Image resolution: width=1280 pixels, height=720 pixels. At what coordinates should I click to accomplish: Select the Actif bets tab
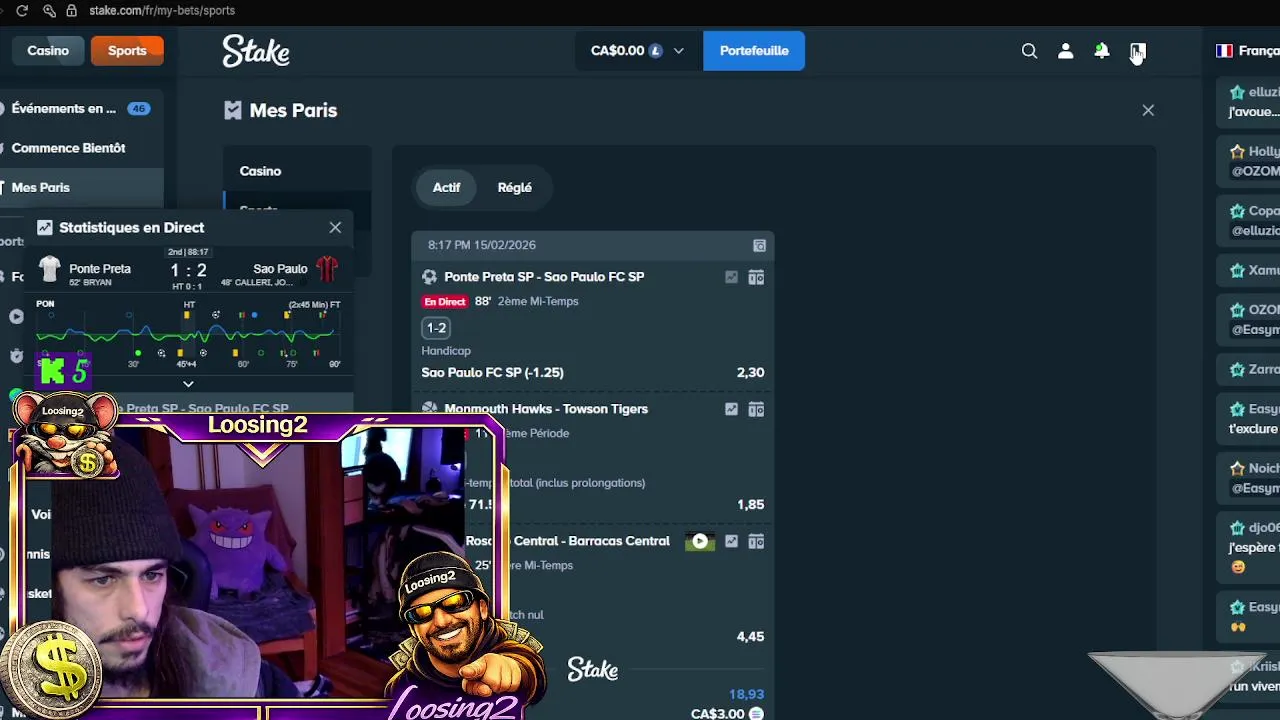click(446, 187)
